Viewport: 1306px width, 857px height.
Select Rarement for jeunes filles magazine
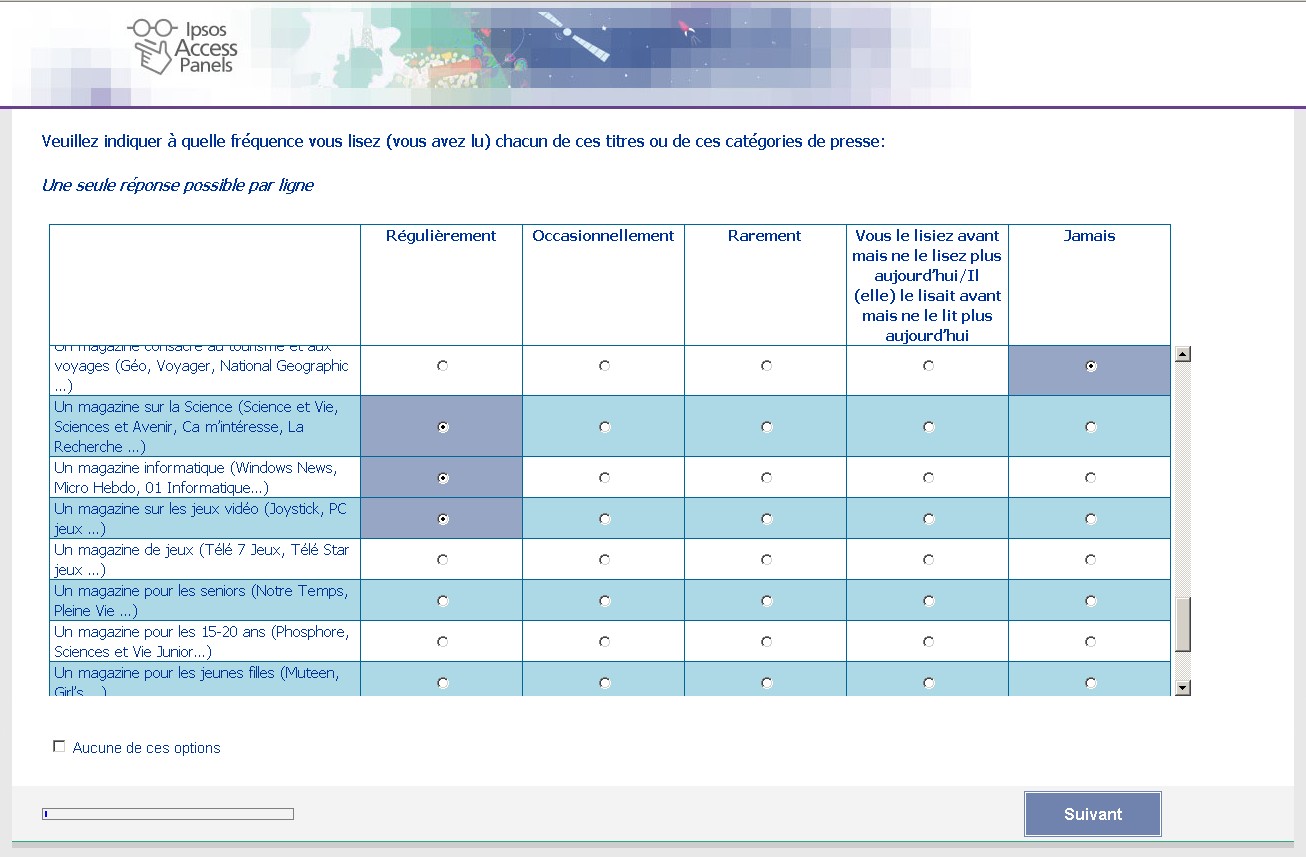pos(766,683)
